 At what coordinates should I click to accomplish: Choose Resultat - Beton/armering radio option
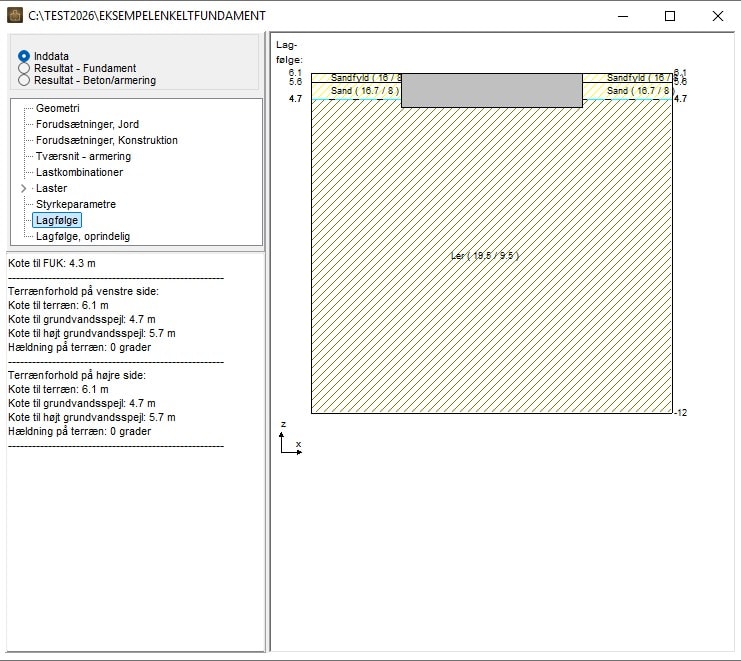pyautogui.click(x=24, y=80)
